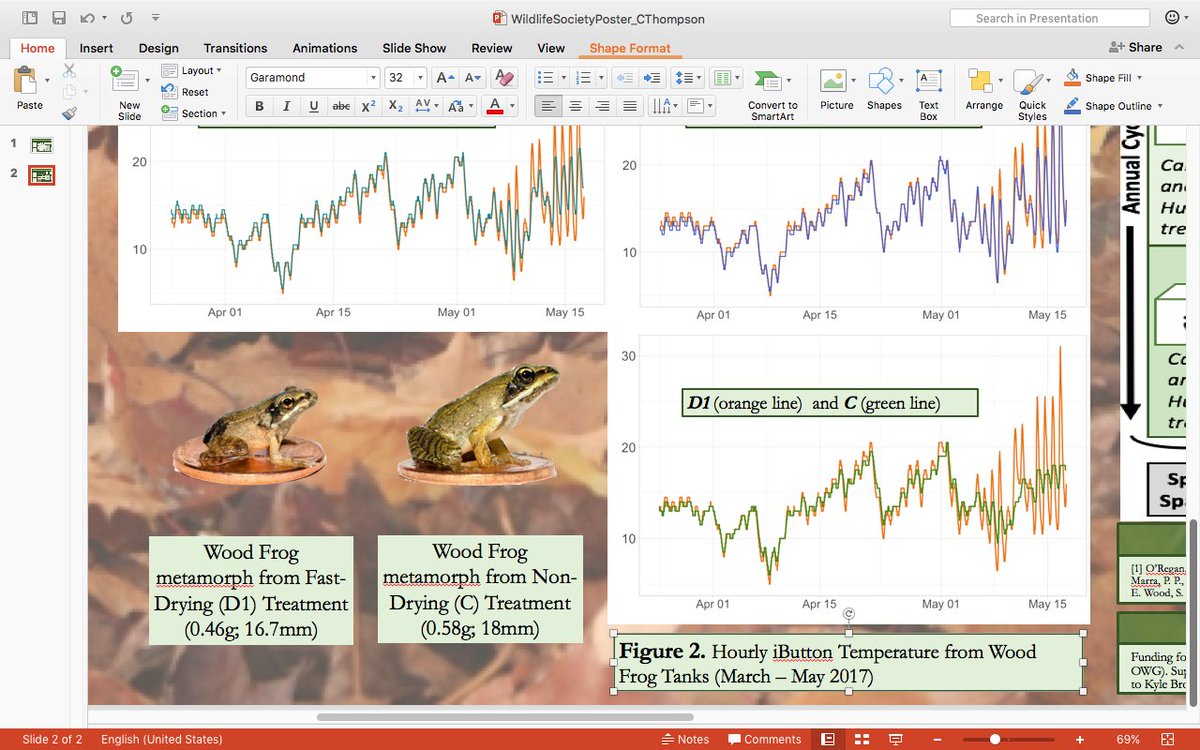Screen dimensions: 1200x750
Task: Select center text alignment
Action: click(x=575, y=106)
